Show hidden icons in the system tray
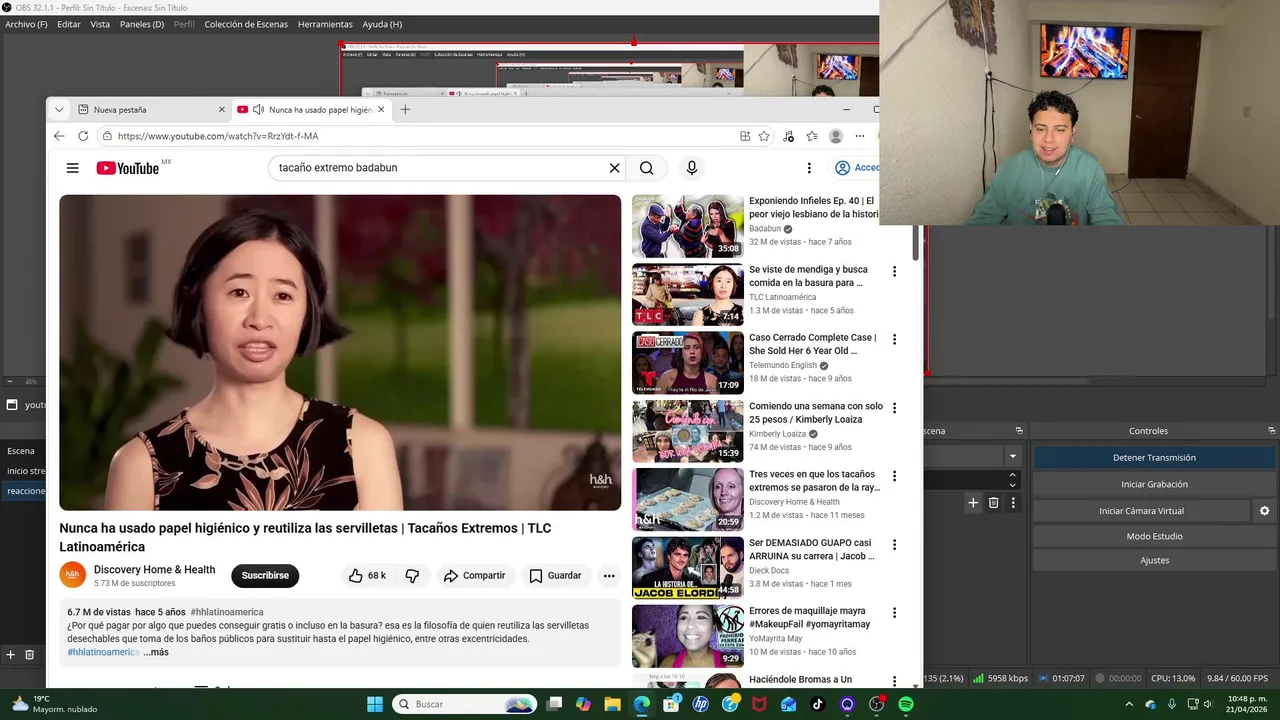This screenshot has width=1280, height=720. pyautogui.click(x=1129, y=704)
